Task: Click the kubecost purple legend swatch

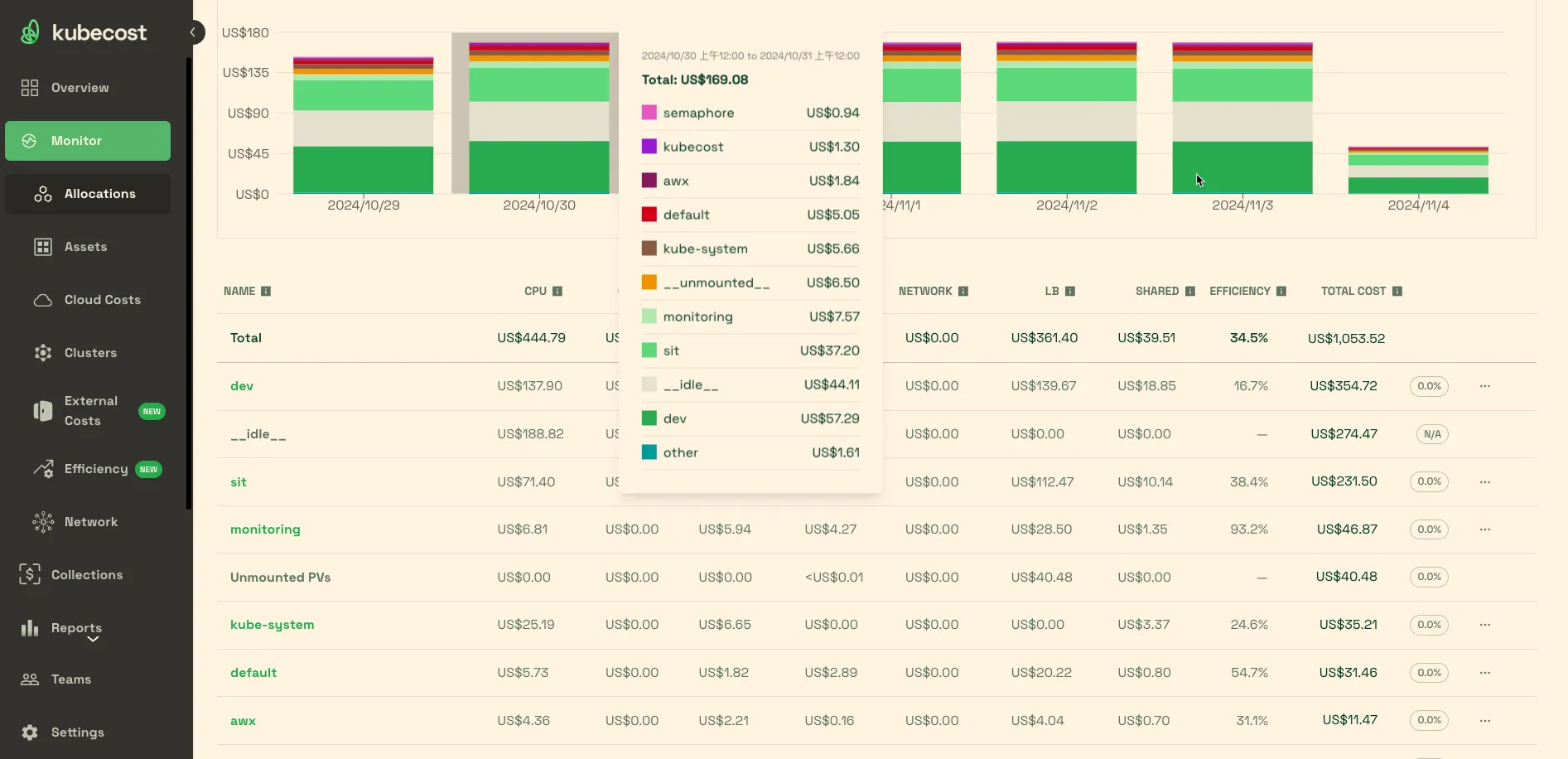Action: click(649, 147)
